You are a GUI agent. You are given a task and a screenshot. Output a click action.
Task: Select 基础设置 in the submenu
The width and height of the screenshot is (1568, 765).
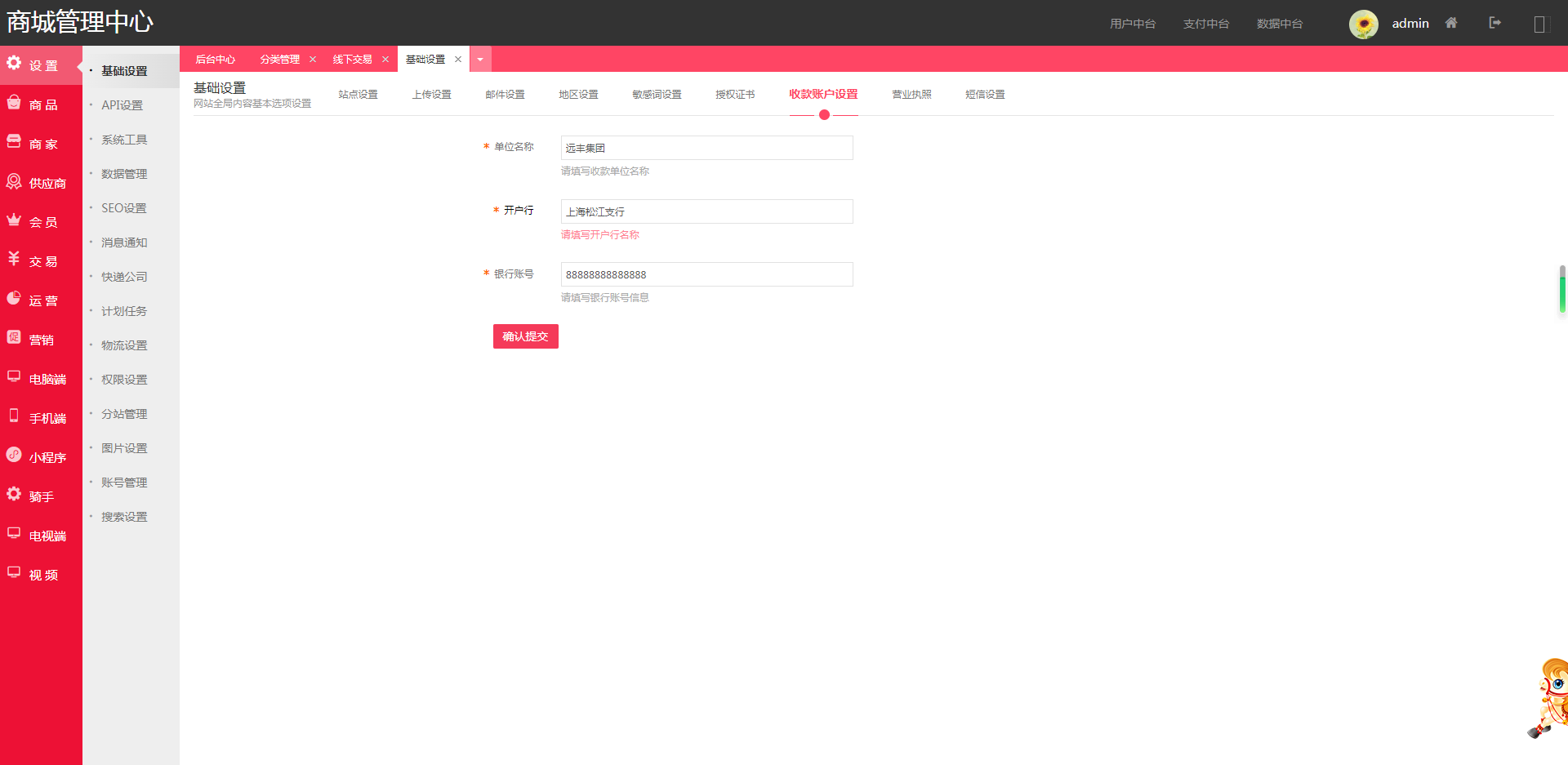124,71
